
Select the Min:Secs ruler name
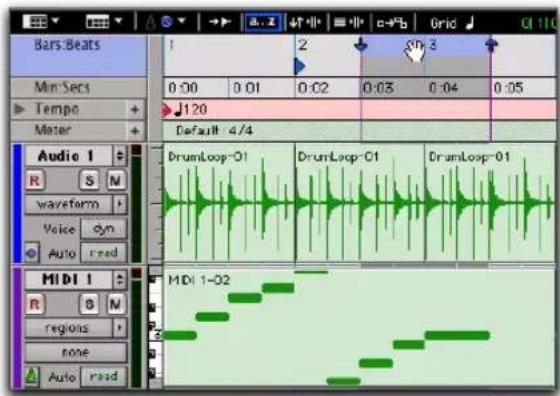click(62, 87)
